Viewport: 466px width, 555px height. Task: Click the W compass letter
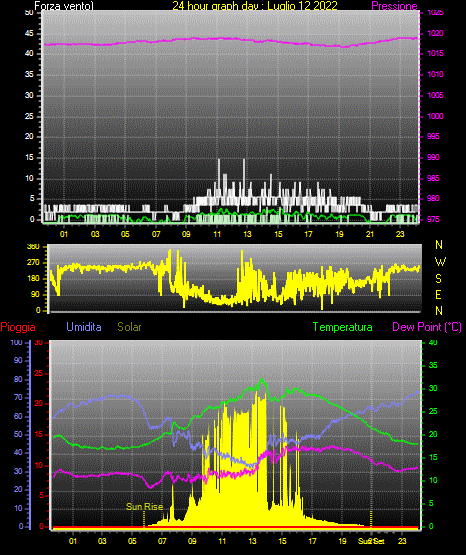pos(440,262)
